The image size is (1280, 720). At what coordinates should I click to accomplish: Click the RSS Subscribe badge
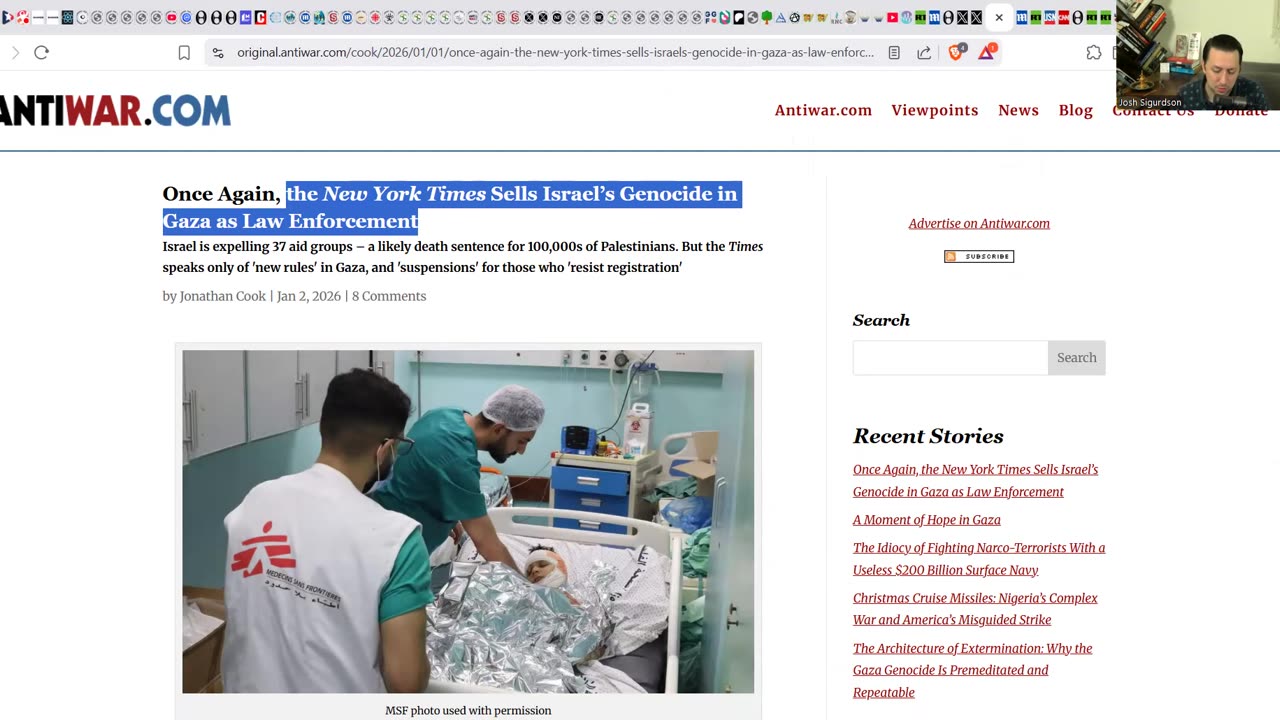pyautogui.click(x=979, y=256)
